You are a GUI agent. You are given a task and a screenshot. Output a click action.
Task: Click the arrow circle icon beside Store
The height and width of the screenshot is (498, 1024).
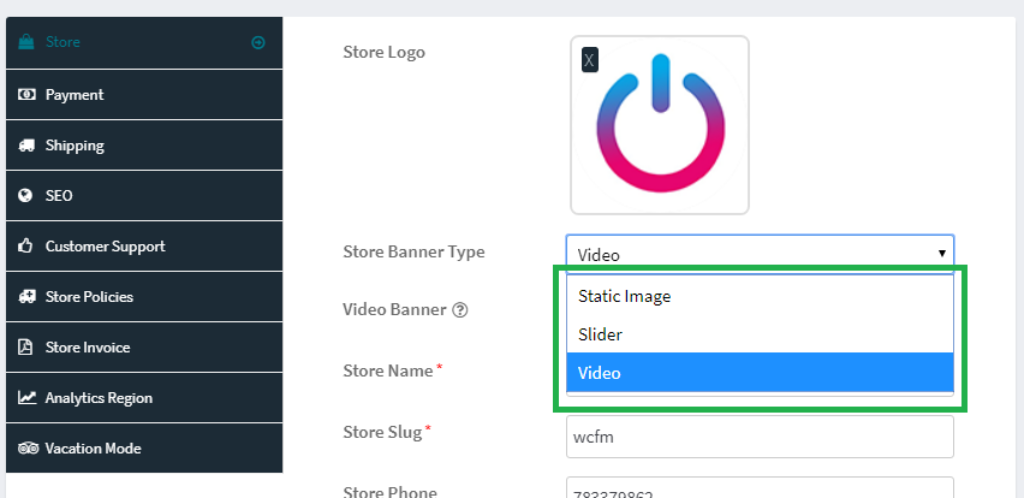(258, 43)
